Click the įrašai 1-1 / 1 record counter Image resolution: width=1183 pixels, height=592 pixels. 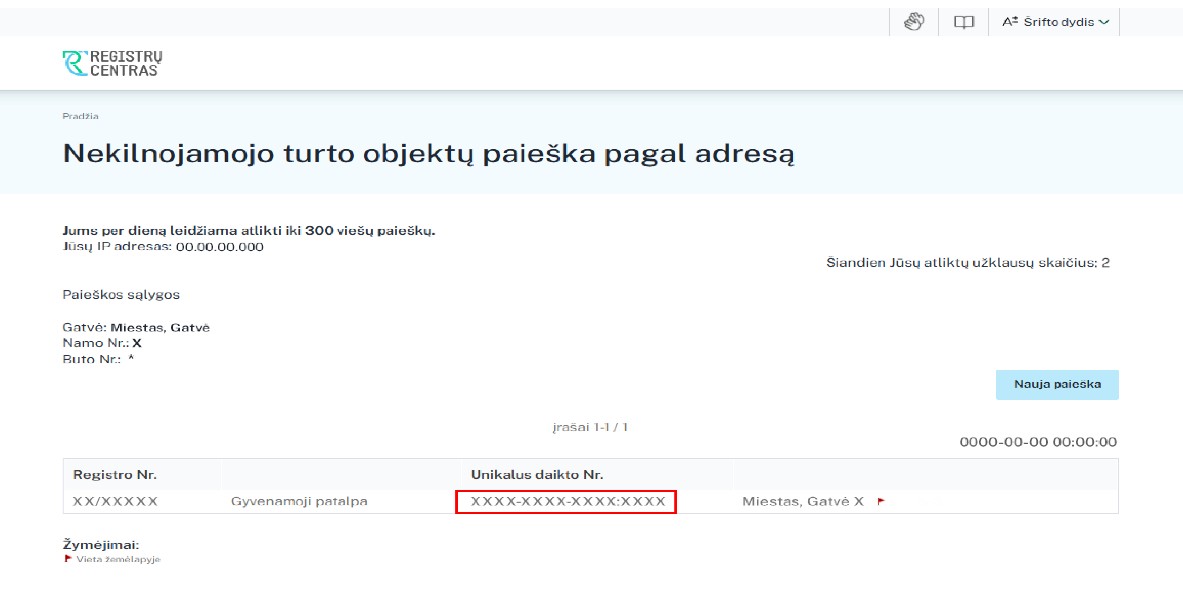590,427
